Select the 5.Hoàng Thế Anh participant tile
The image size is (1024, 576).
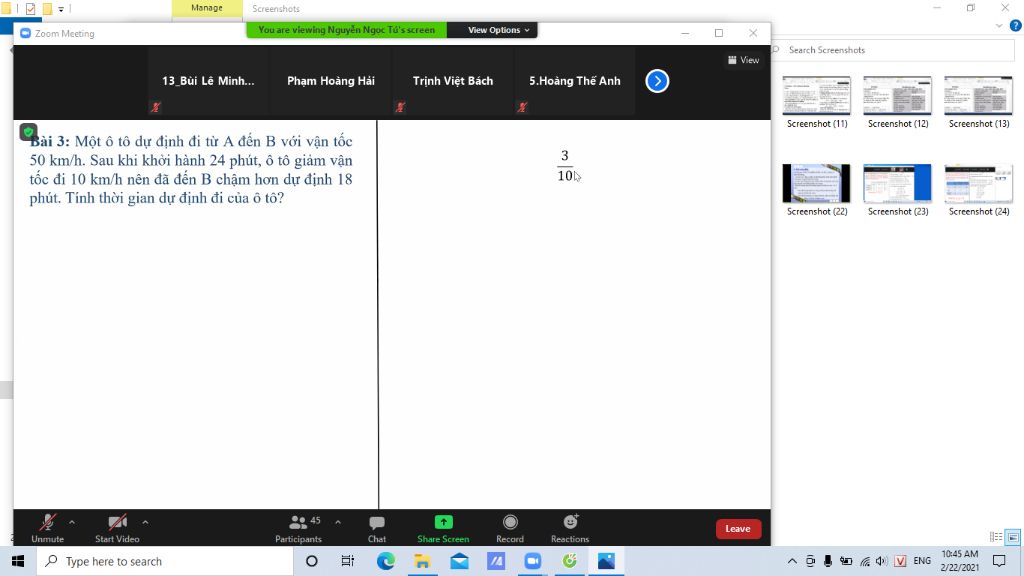(575, 81)
